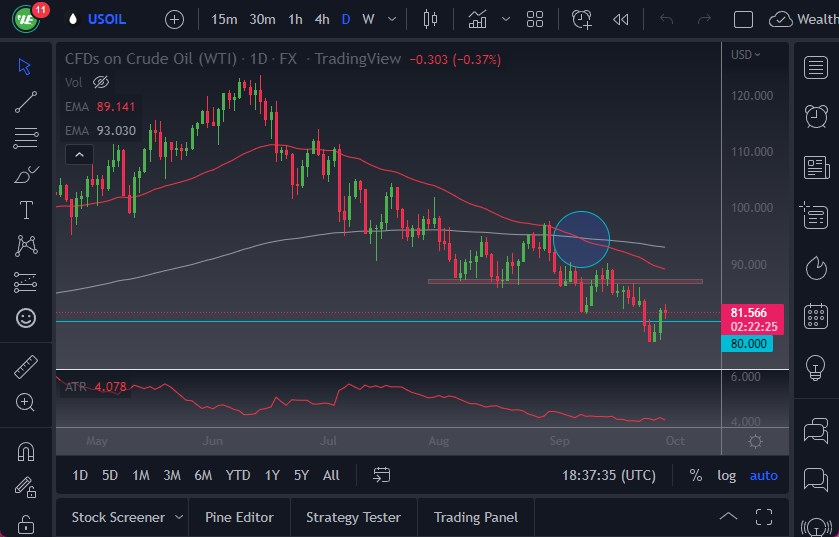Select the ruler measure tool
839x537 pixels.
(26, 367)
